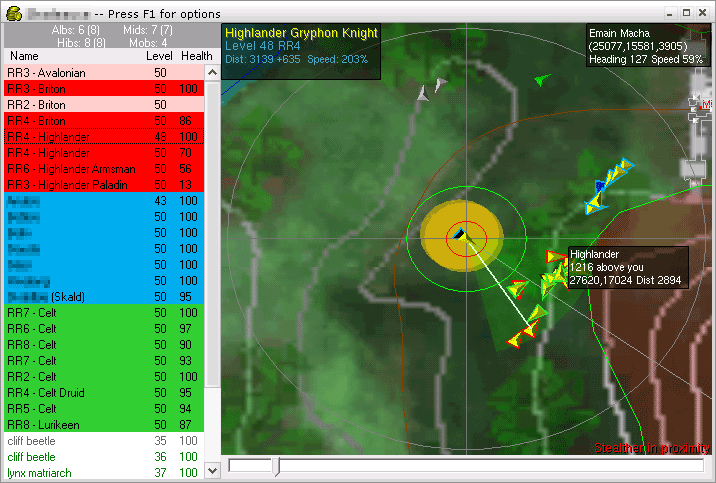
Task: Click the Albs: 6 (8) count label
Action: pos(75,30)
